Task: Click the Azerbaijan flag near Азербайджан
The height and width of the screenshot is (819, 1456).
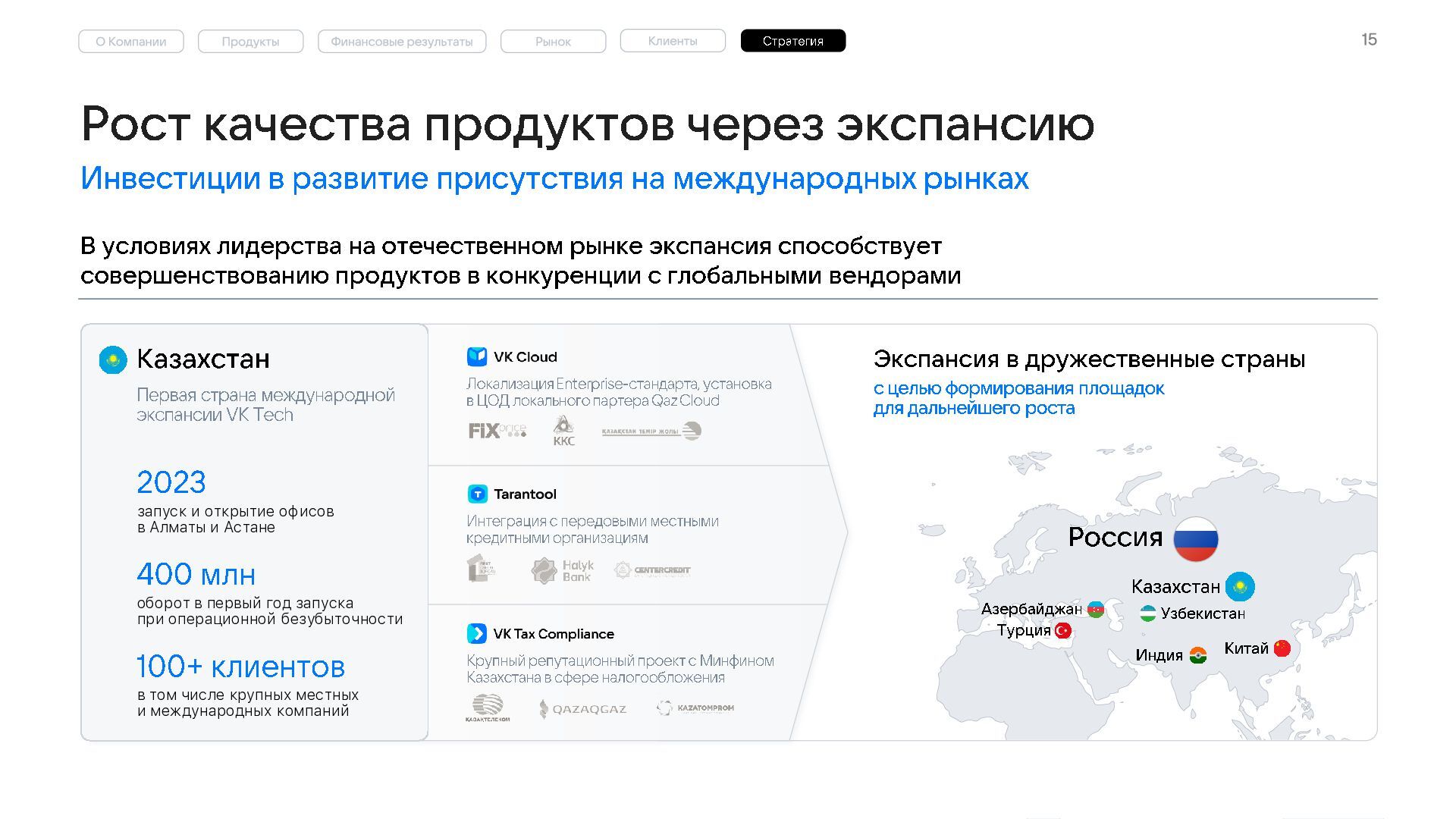Action: tap(1096, 609)
